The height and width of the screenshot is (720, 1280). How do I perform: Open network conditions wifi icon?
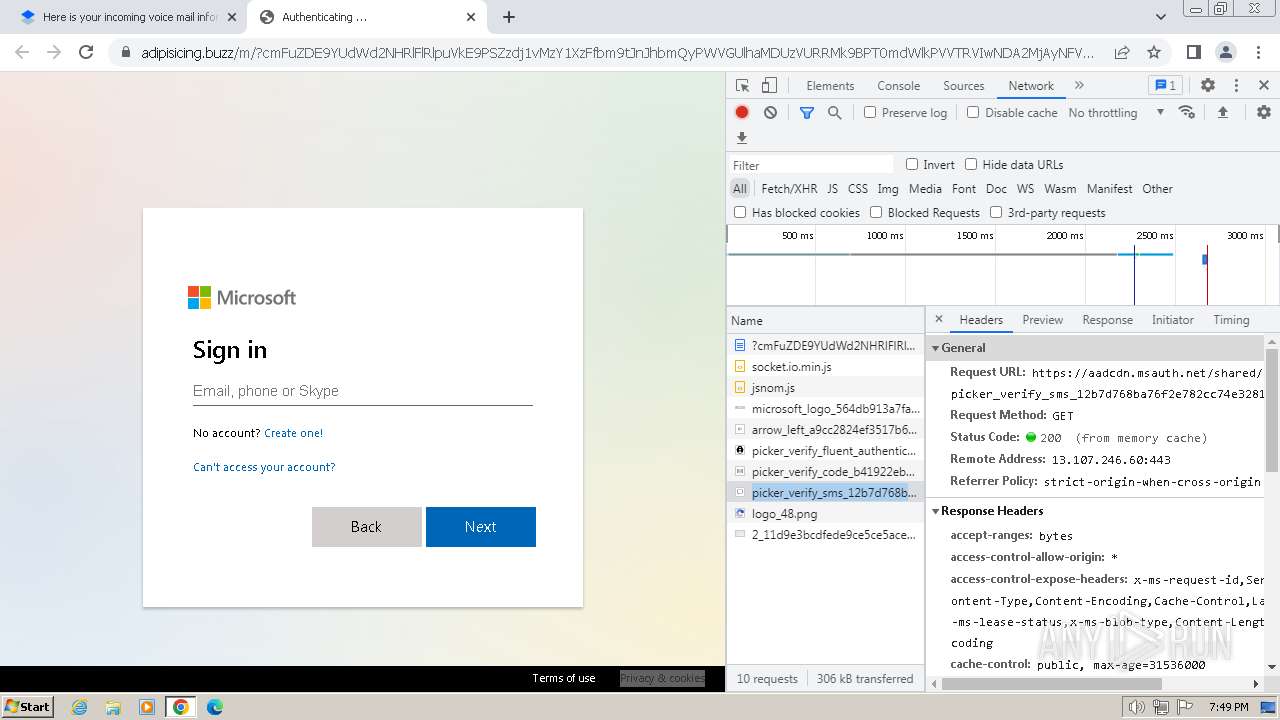coord(1187,113)
